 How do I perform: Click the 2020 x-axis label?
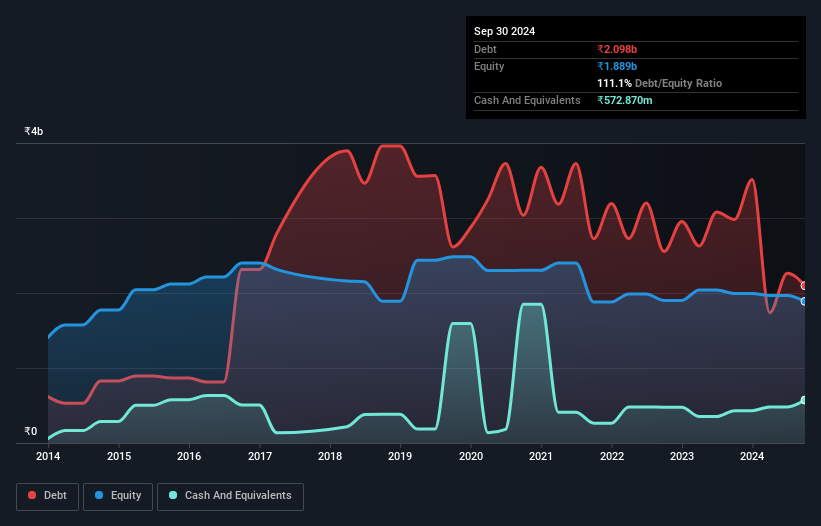471,456
